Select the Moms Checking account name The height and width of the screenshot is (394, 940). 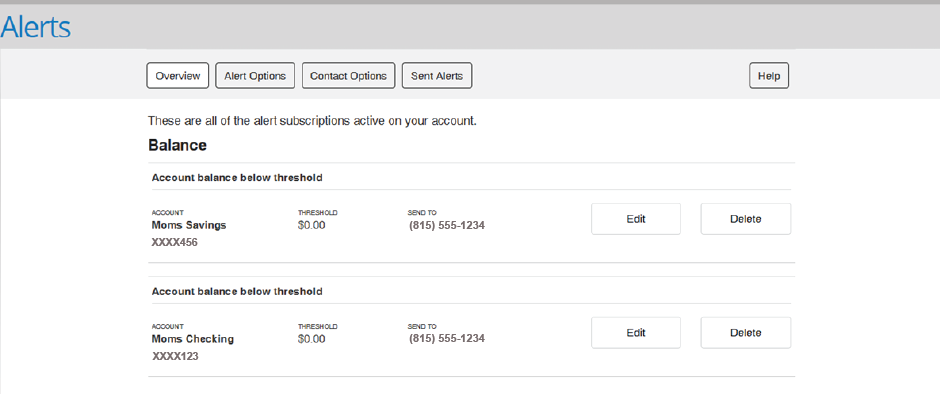click(192, 339)
